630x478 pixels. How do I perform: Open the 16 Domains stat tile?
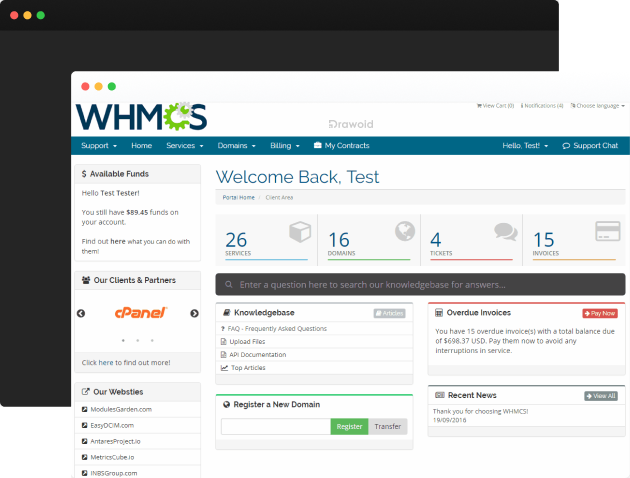pyautogui.click(x=369, y=240)
